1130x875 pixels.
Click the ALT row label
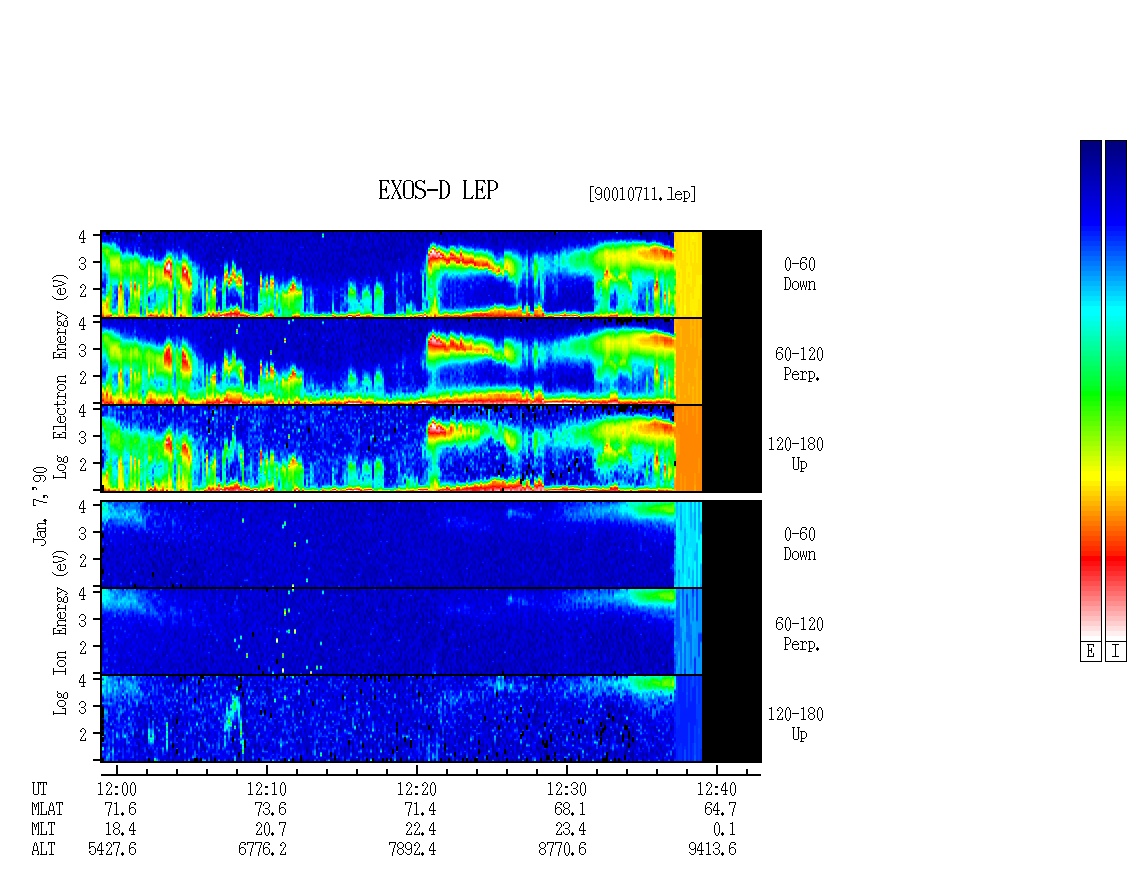(x=43, y=850)
